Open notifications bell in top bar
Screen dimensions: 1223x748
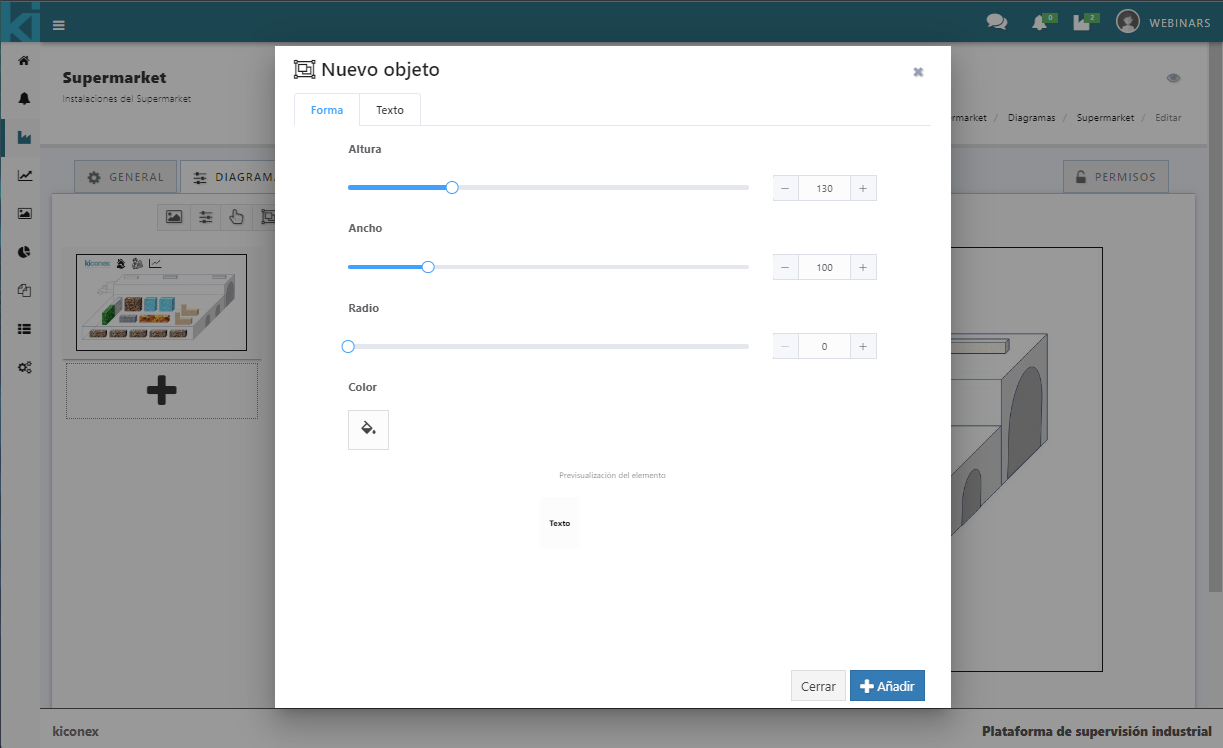tap(1039, 23)
